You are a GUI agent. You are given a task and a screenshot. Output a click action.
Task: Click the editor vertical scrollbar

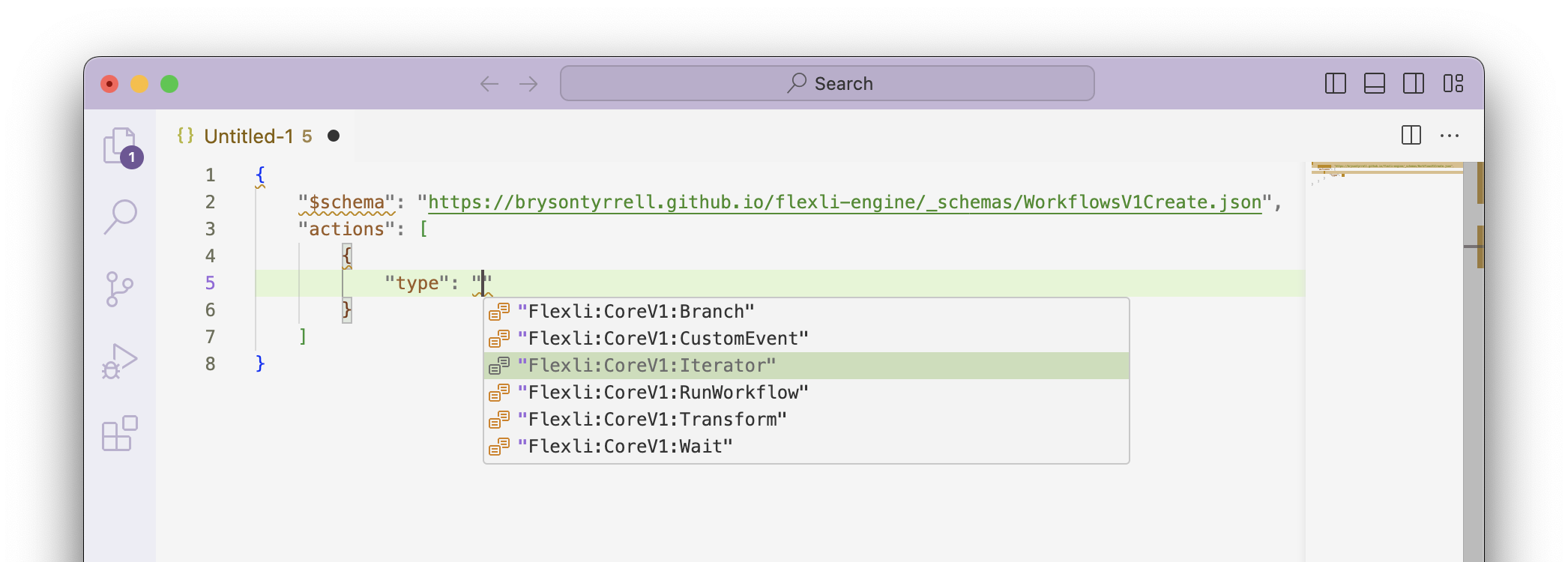1474,361
